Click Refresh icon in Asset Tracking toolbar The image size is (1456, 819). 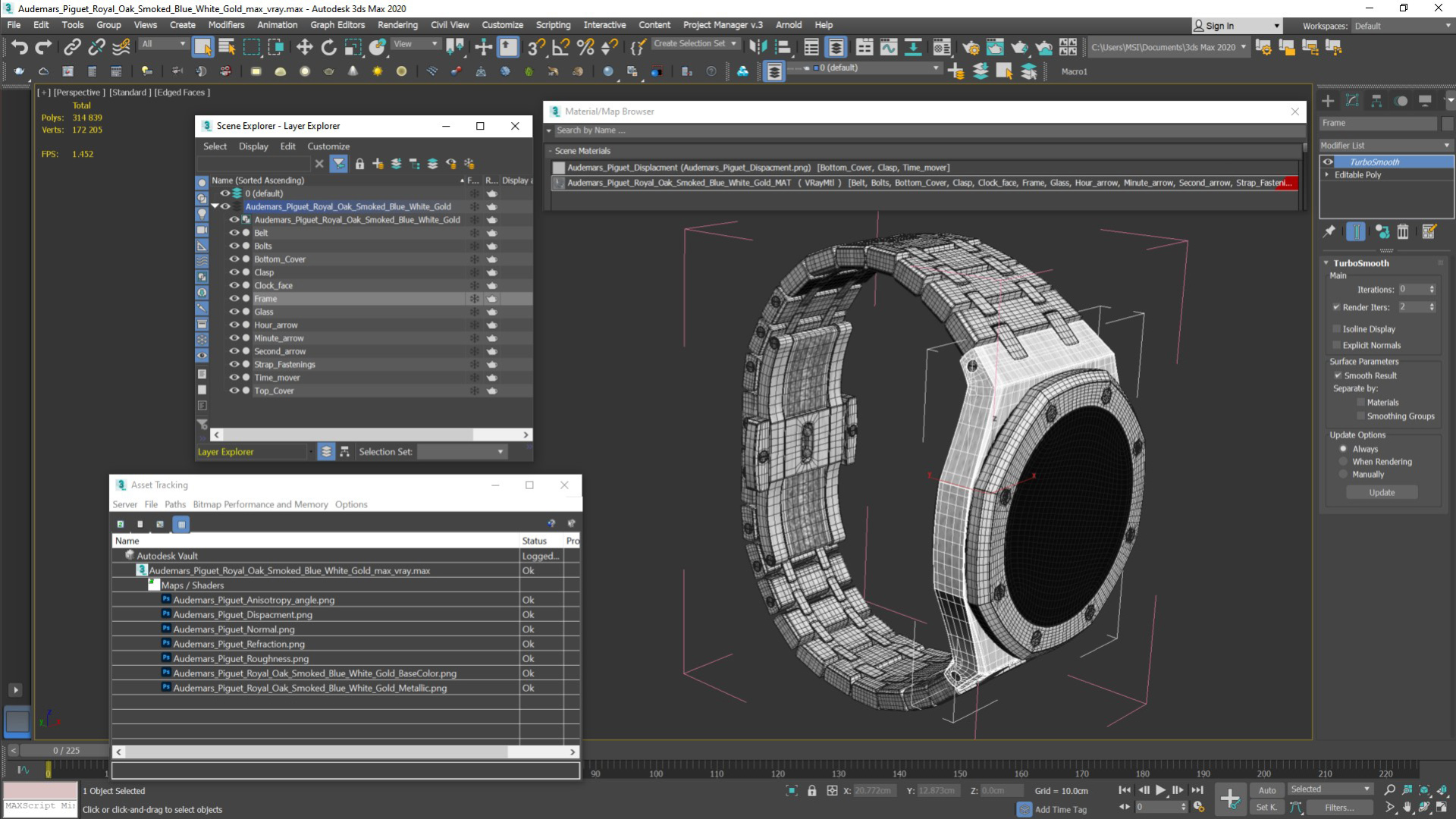pyautogui.click(x=120, y=524)
